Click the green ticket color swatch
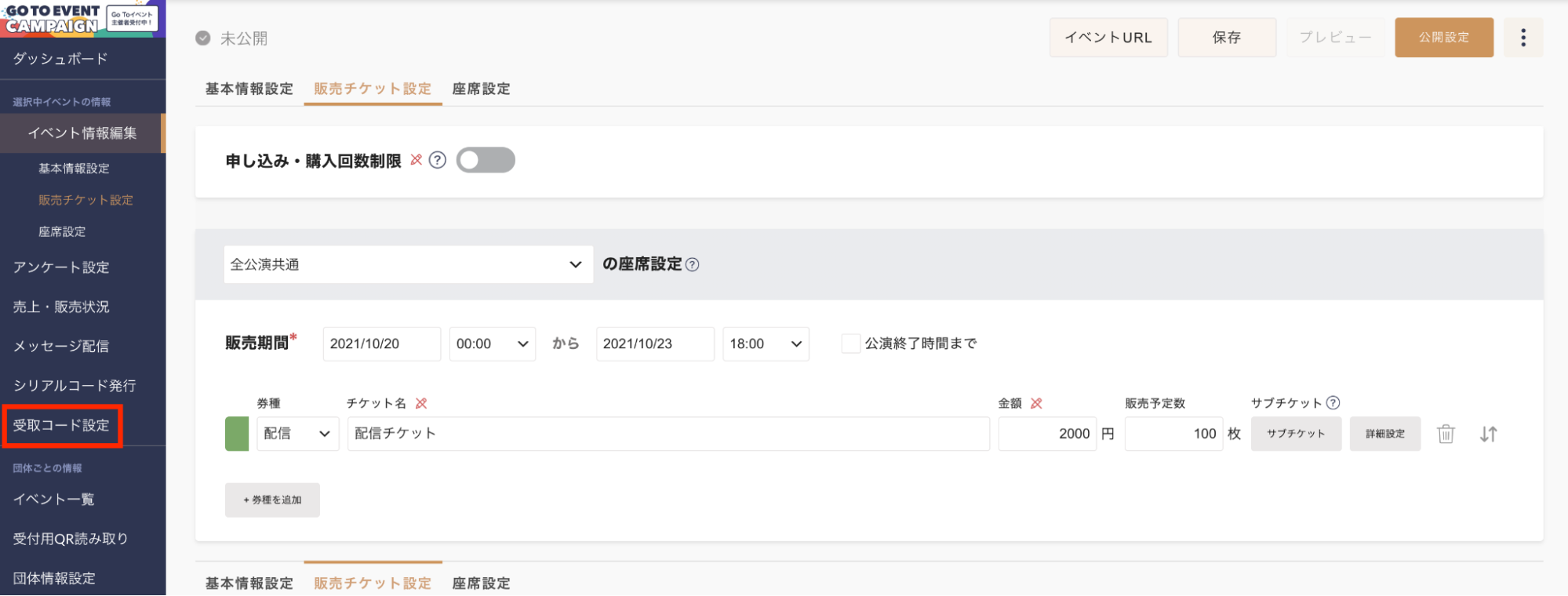The height and width of the screenshot is (596, 1568). (x=237, y=434)
